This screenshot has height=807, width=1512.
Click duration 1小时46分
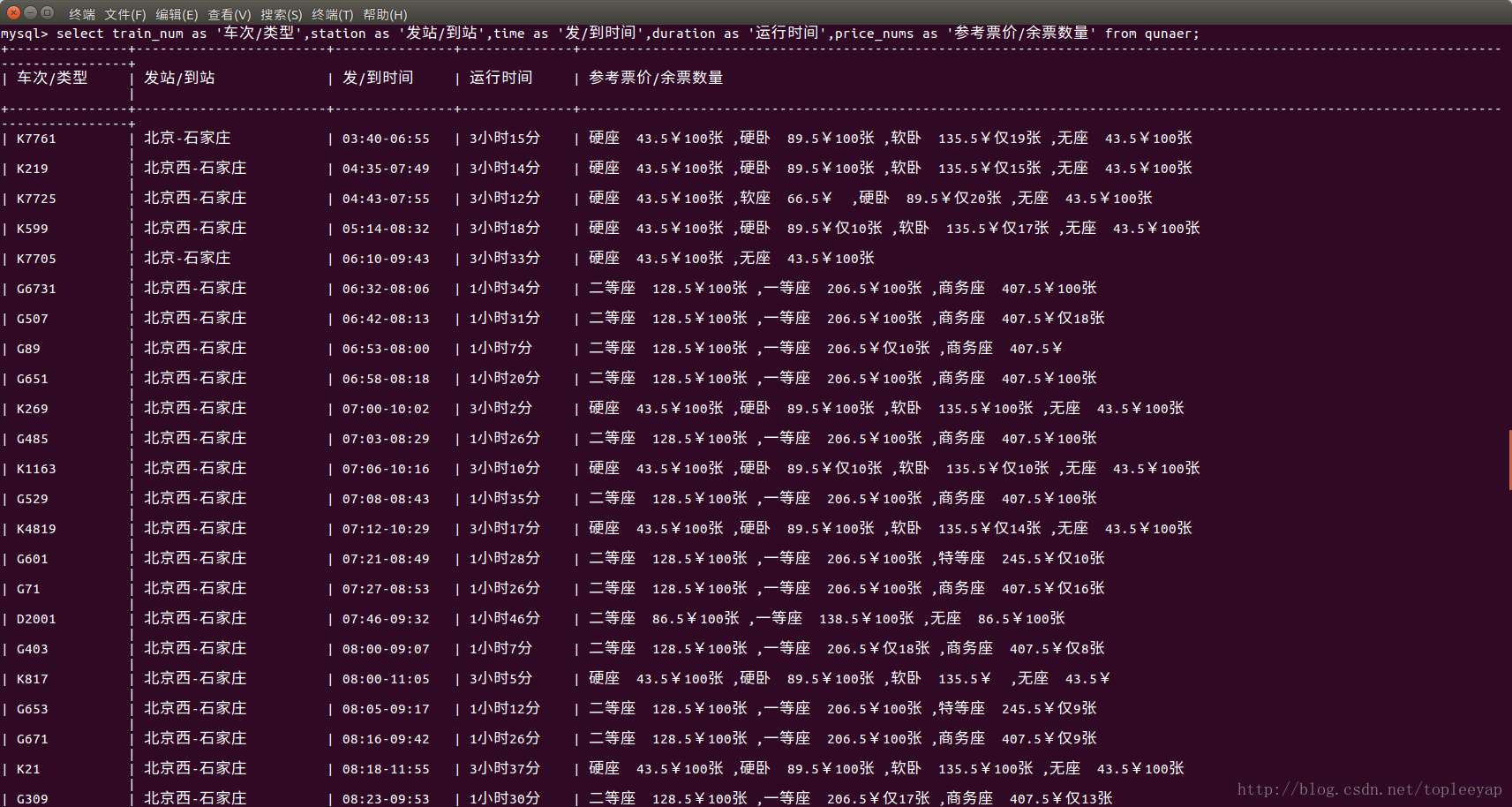[x=505, y=619]
